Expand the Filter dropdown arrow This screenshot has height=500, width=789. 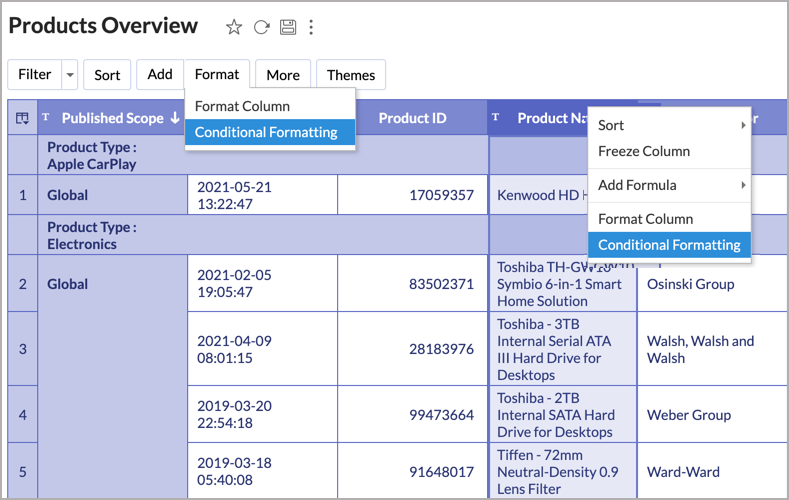click(70, 75)
